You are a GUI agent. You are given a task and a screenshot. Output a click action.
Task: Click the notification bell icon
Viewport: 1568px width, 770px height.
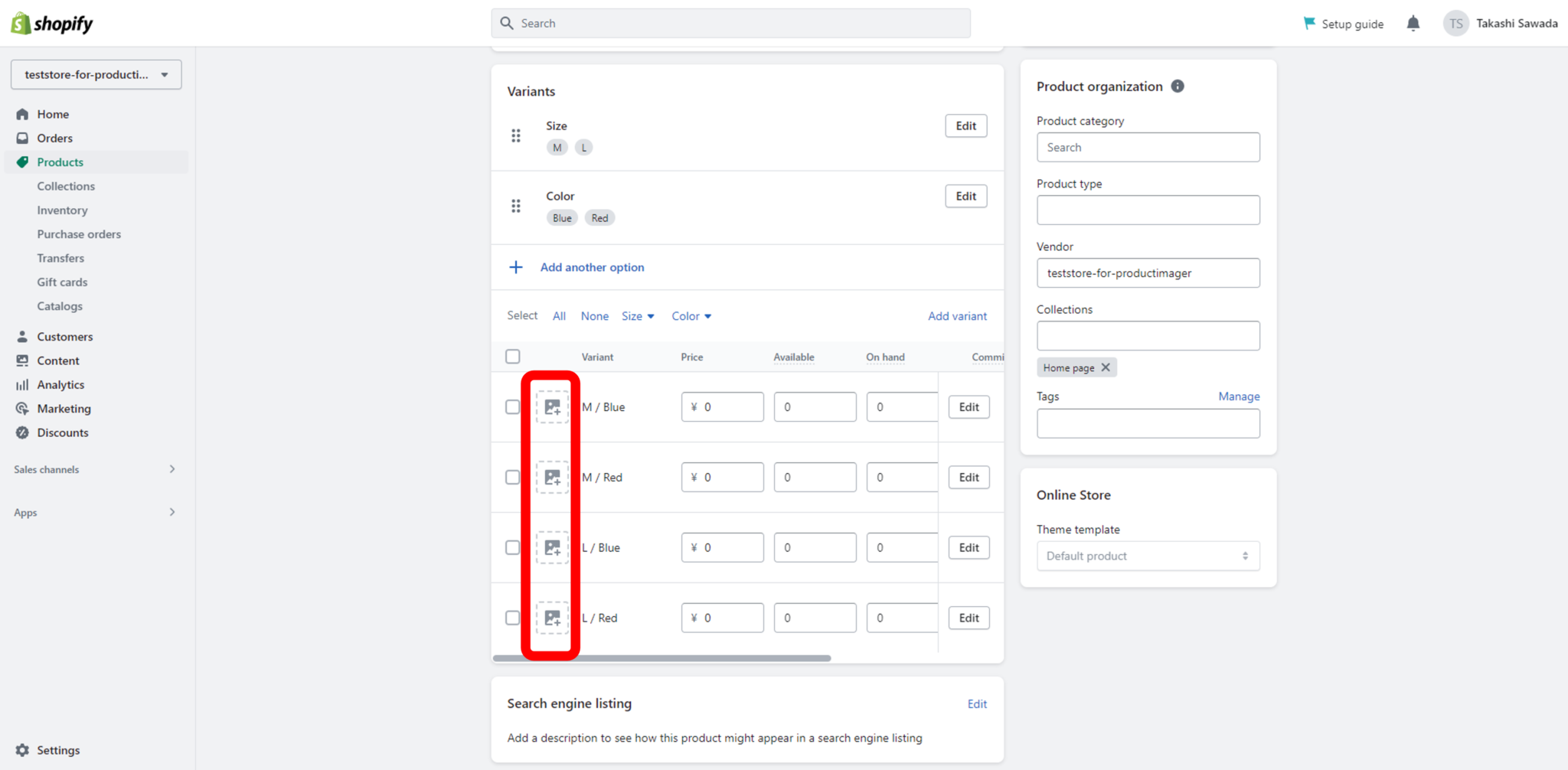point(1413,23)
